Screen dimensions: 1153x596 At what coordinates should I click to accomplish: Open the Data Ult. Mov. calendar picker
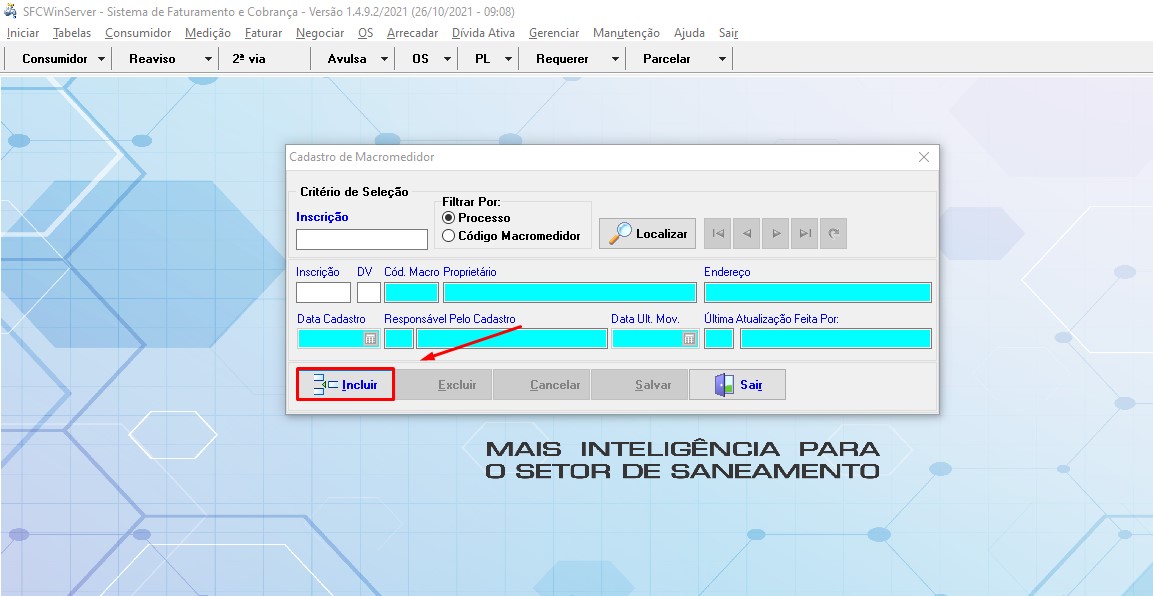pyautogui.click(x=688, y=338)
